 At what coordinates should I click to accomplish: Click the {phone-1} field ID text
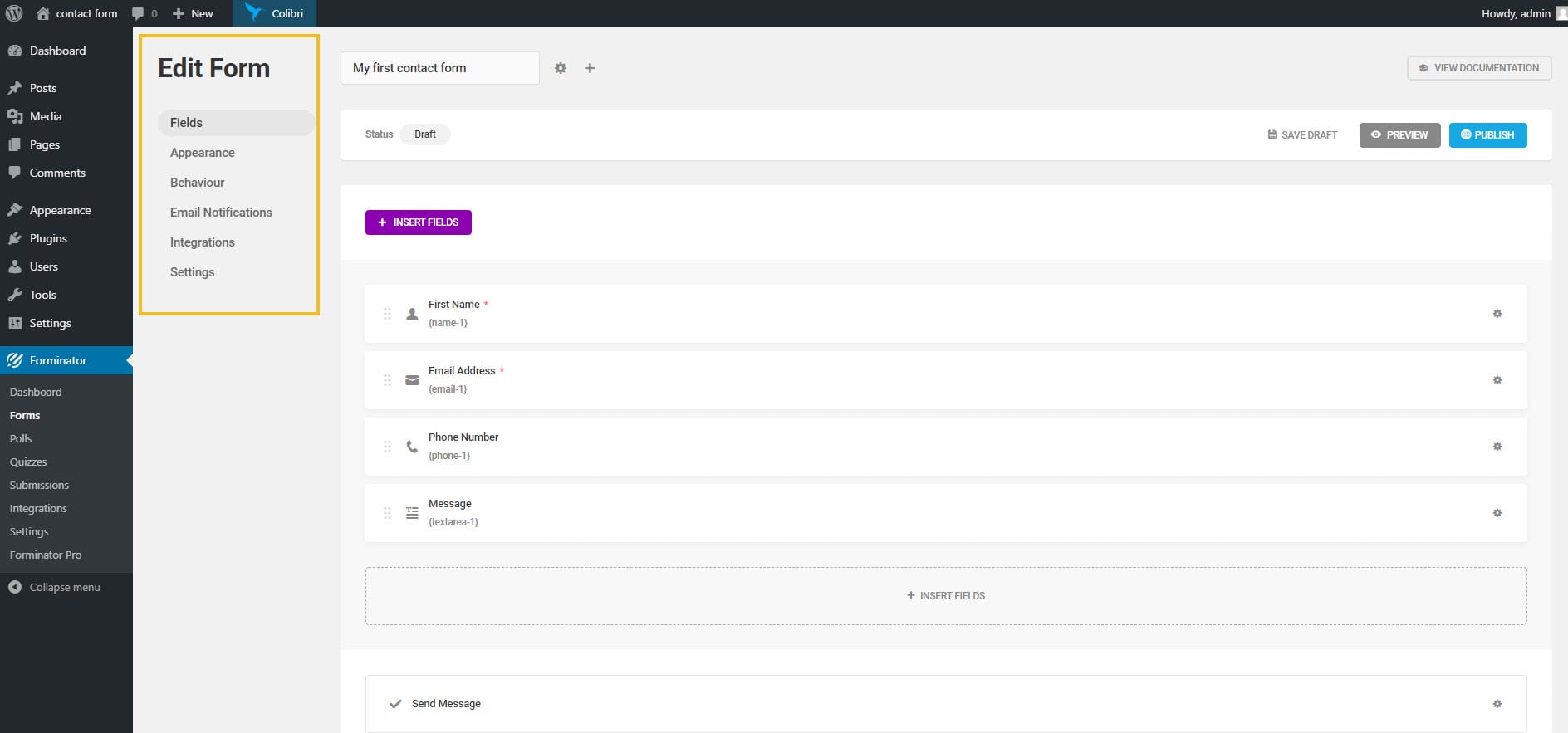tap(449, 456)
